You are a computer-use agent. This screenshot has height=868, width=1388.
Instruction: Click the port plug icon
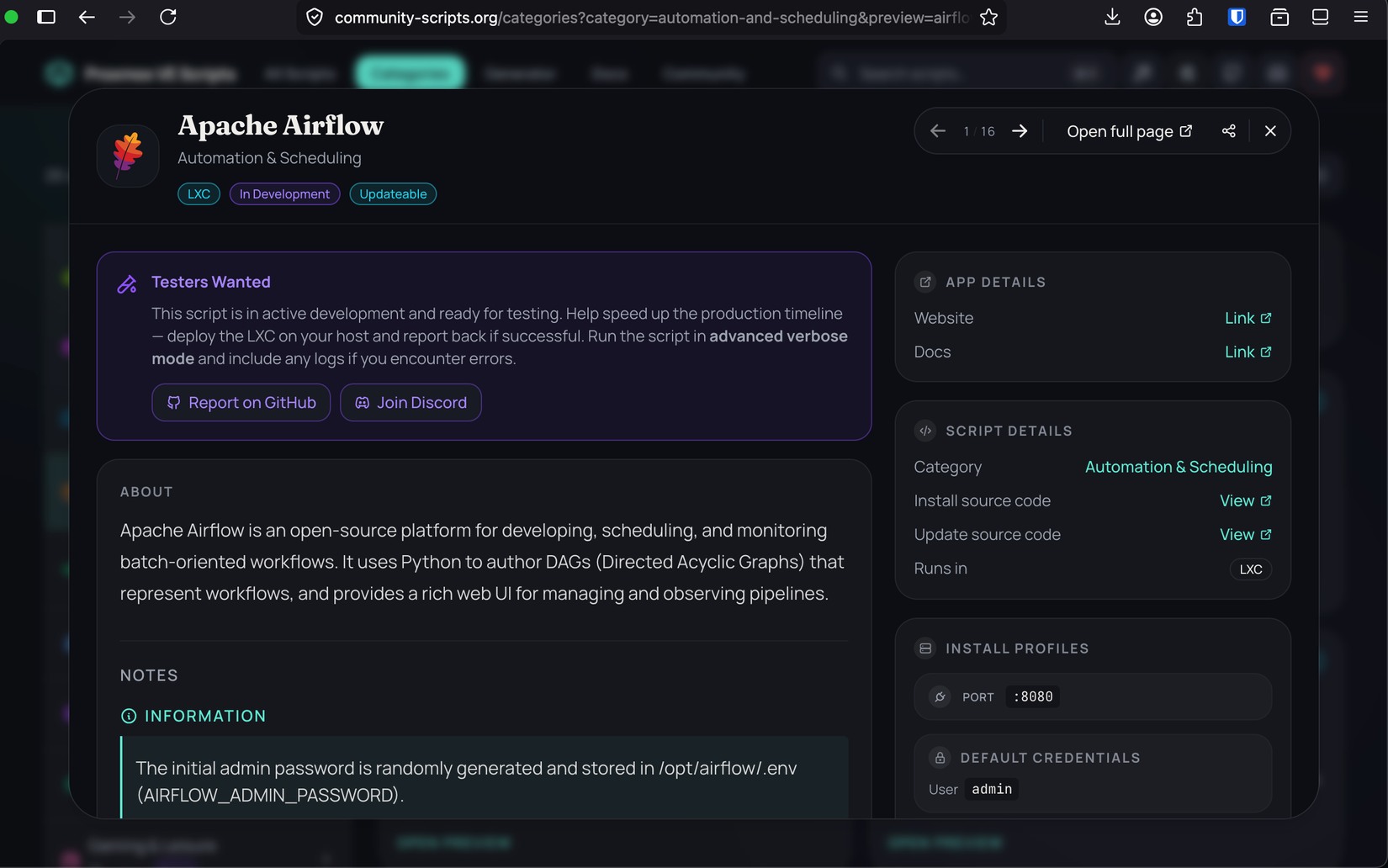[x=940, y=696]
